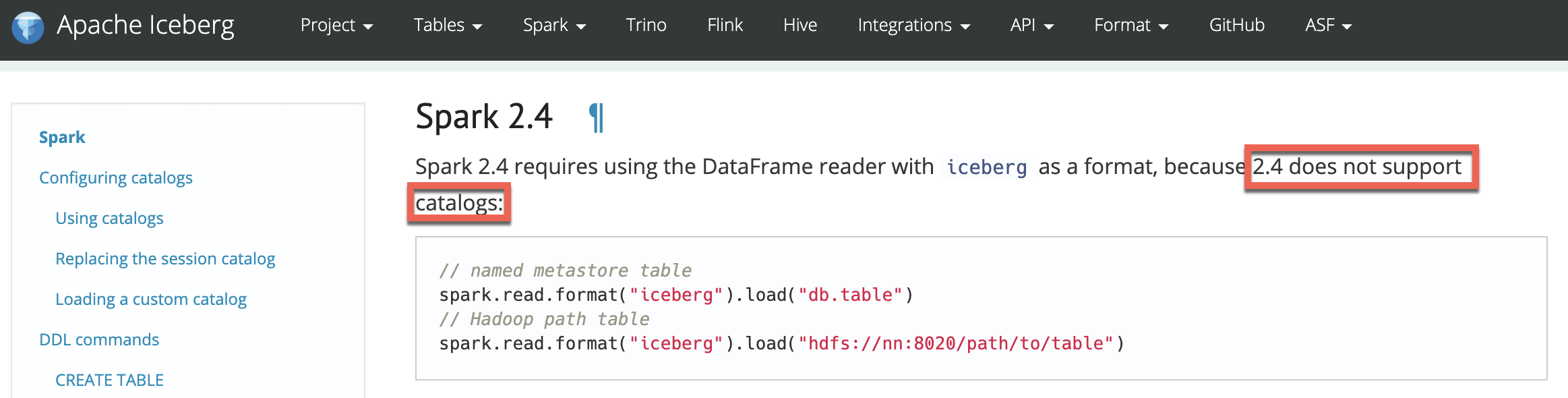Select Hive in the navigation bar
Viewport: 1568px width, 398px height.
tap(800, 25)
